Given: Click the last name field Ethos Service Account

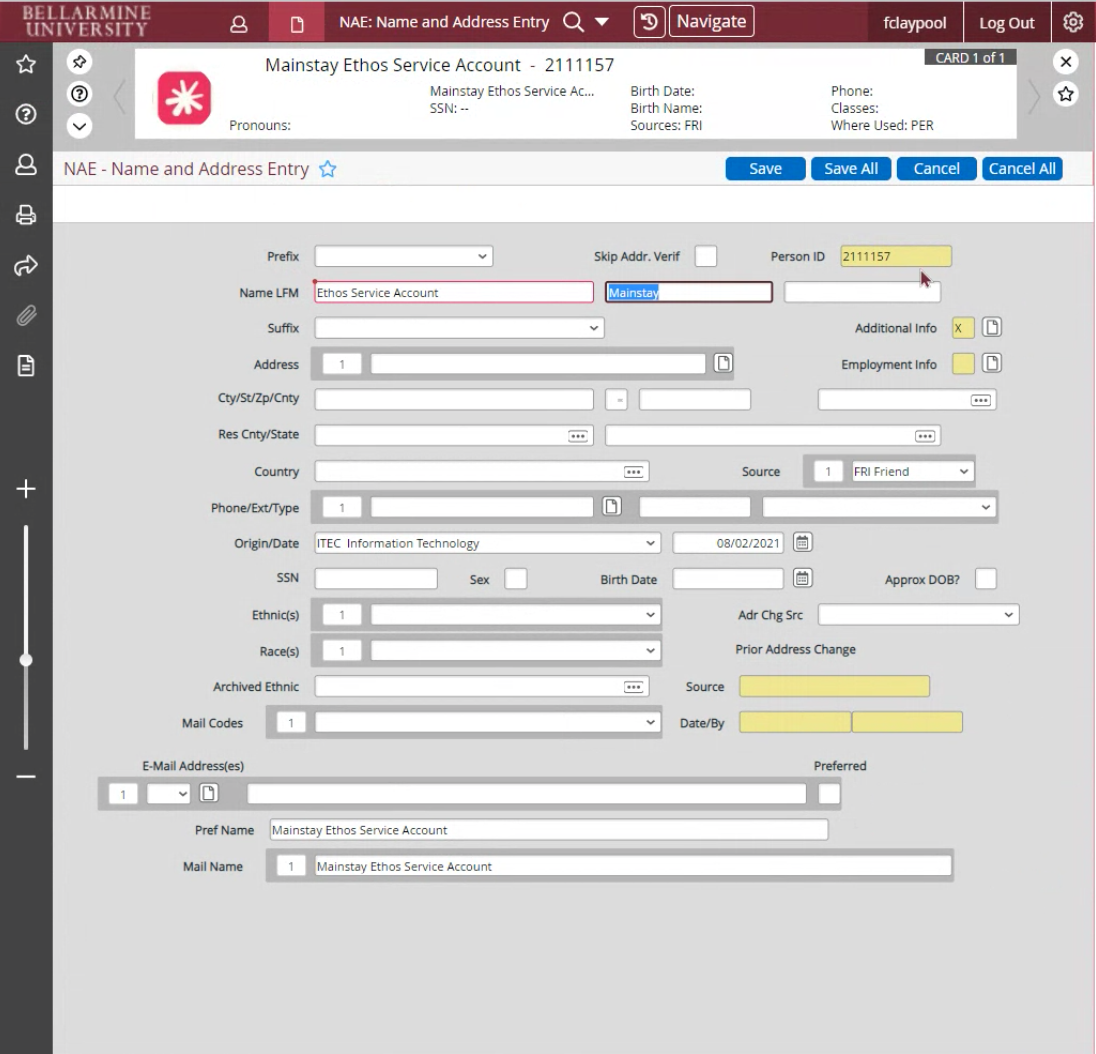Looking at the screenshot, I should pos(454,292).
